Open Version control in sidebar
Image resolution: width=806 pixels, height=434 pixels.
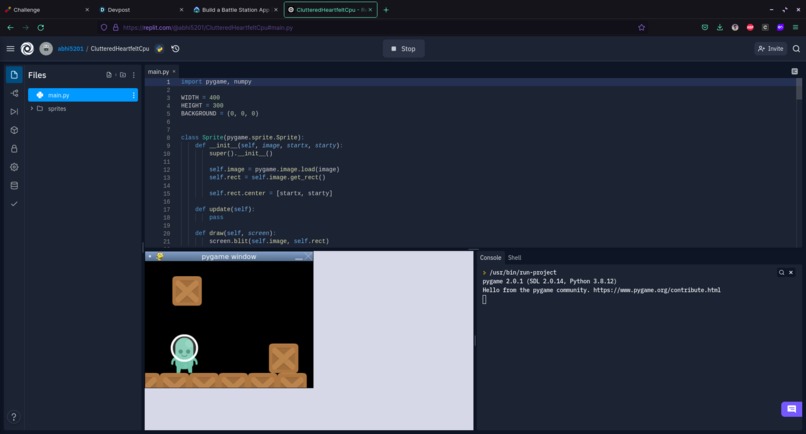click(x=14, y=93)
